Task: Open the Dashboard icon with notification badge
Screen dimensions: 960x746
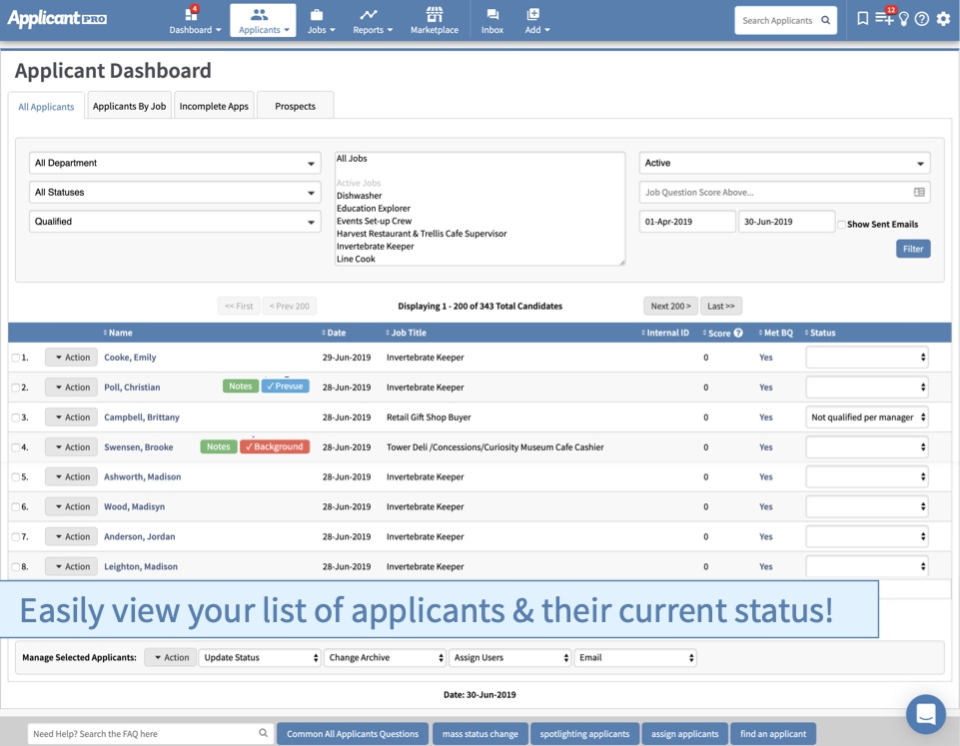Action: click(190, 15)
